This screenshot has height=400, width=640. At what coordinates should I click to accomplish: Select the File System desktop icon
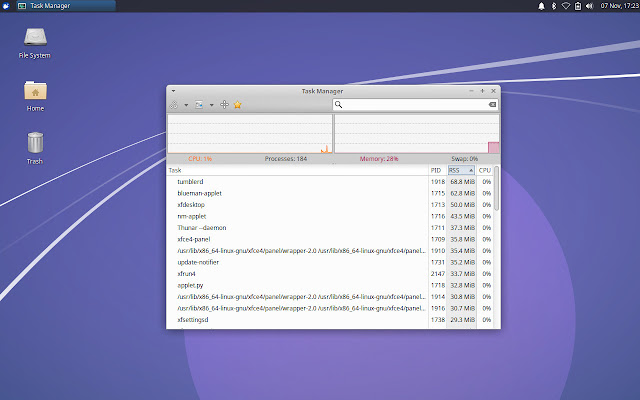coord(35,43)
